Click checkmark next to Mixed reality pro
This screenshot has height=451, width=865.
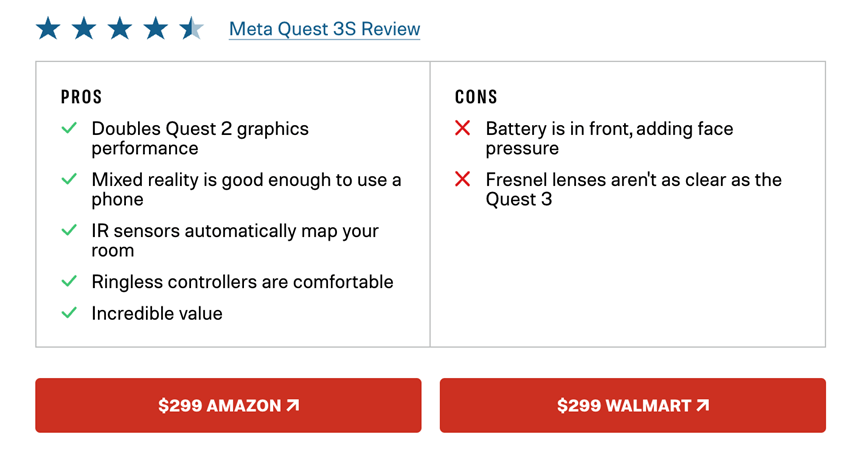[x=69, y=179]
